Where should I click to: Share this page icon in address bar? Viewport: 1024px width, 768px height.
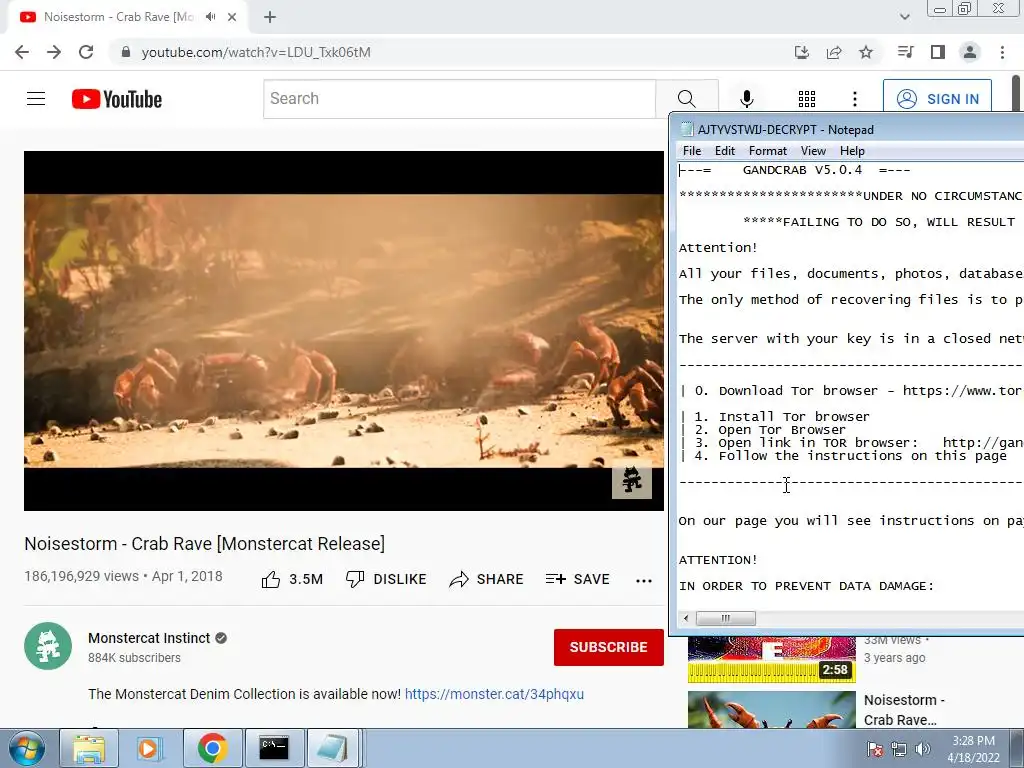coord(834,52)
